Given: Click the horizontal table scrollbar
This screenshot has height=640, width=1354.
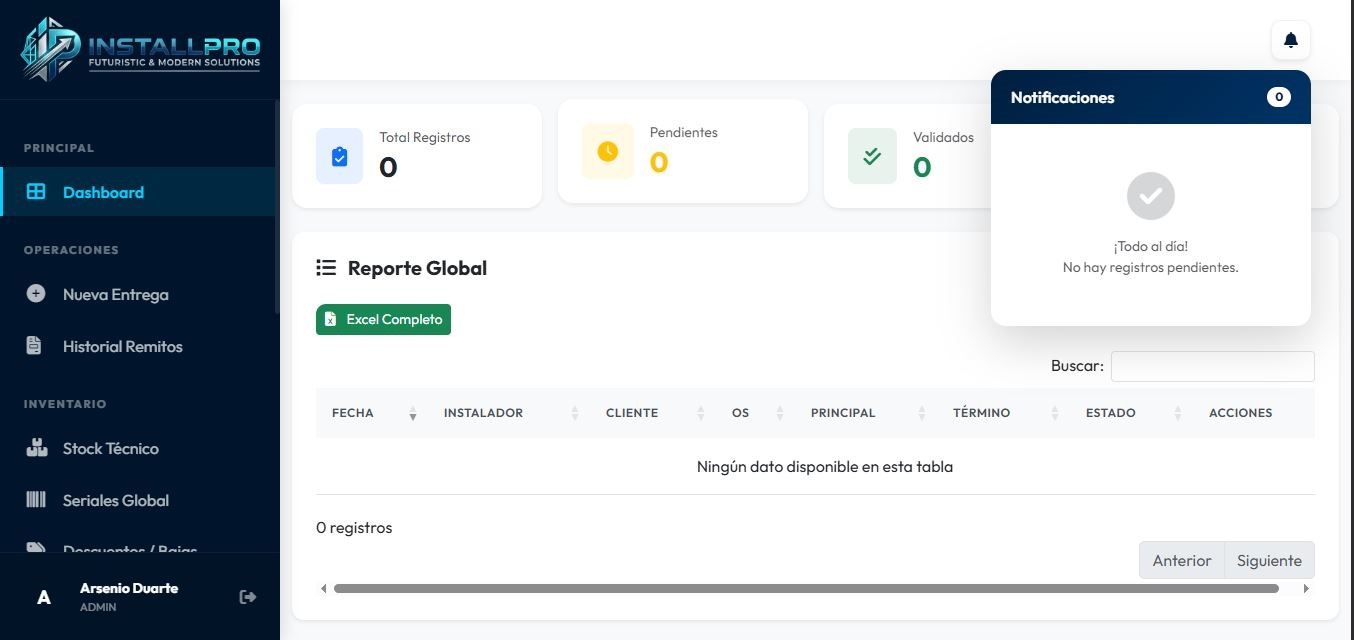Looking at the screenshot, I should click(x=806, y=589).
